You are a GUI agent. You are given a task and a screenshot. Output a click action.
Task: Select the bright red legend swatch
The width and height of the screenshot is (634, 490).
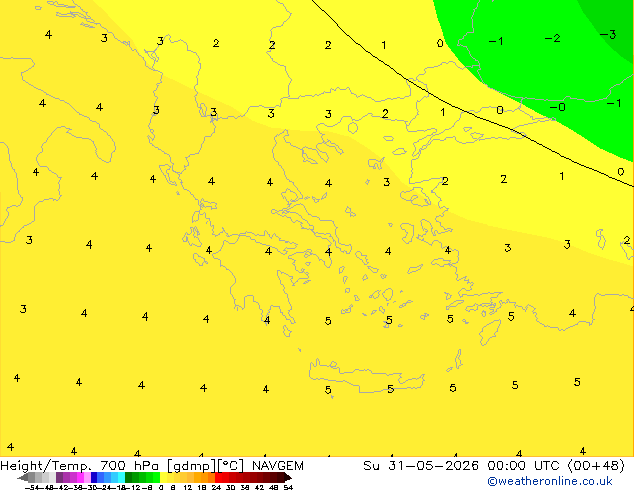[218, 477]
